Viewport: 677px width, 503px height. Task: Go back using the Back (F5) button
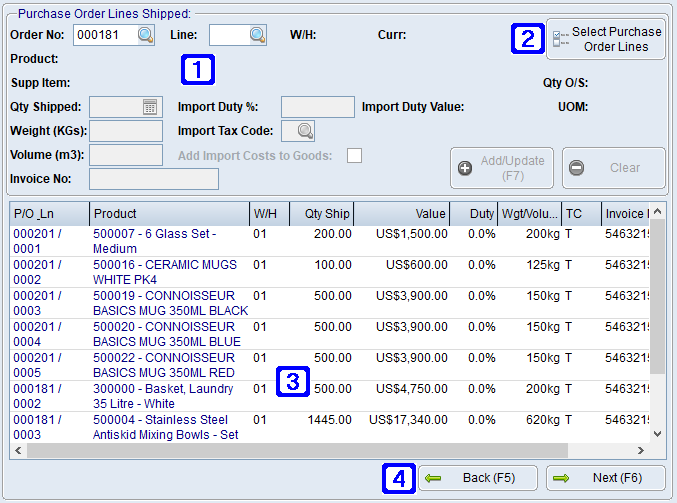[x=477, y=478]
